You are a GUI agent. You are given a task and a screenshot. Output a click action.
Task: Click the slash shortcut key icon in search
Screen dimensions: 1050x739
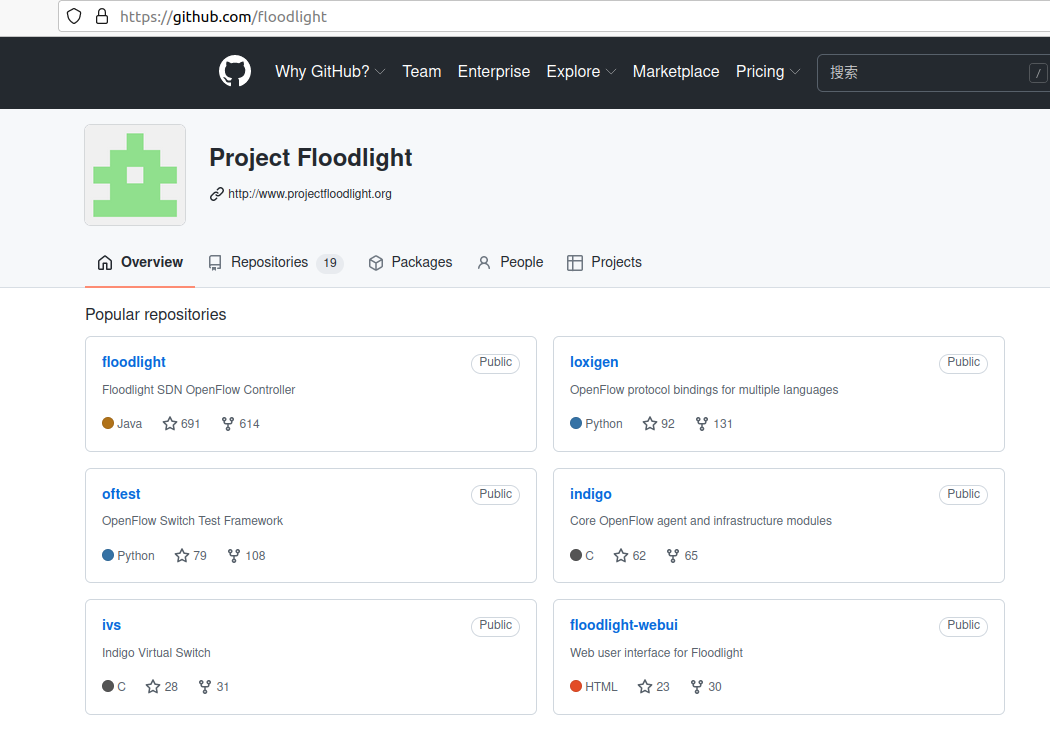[x=1039, y=73]
